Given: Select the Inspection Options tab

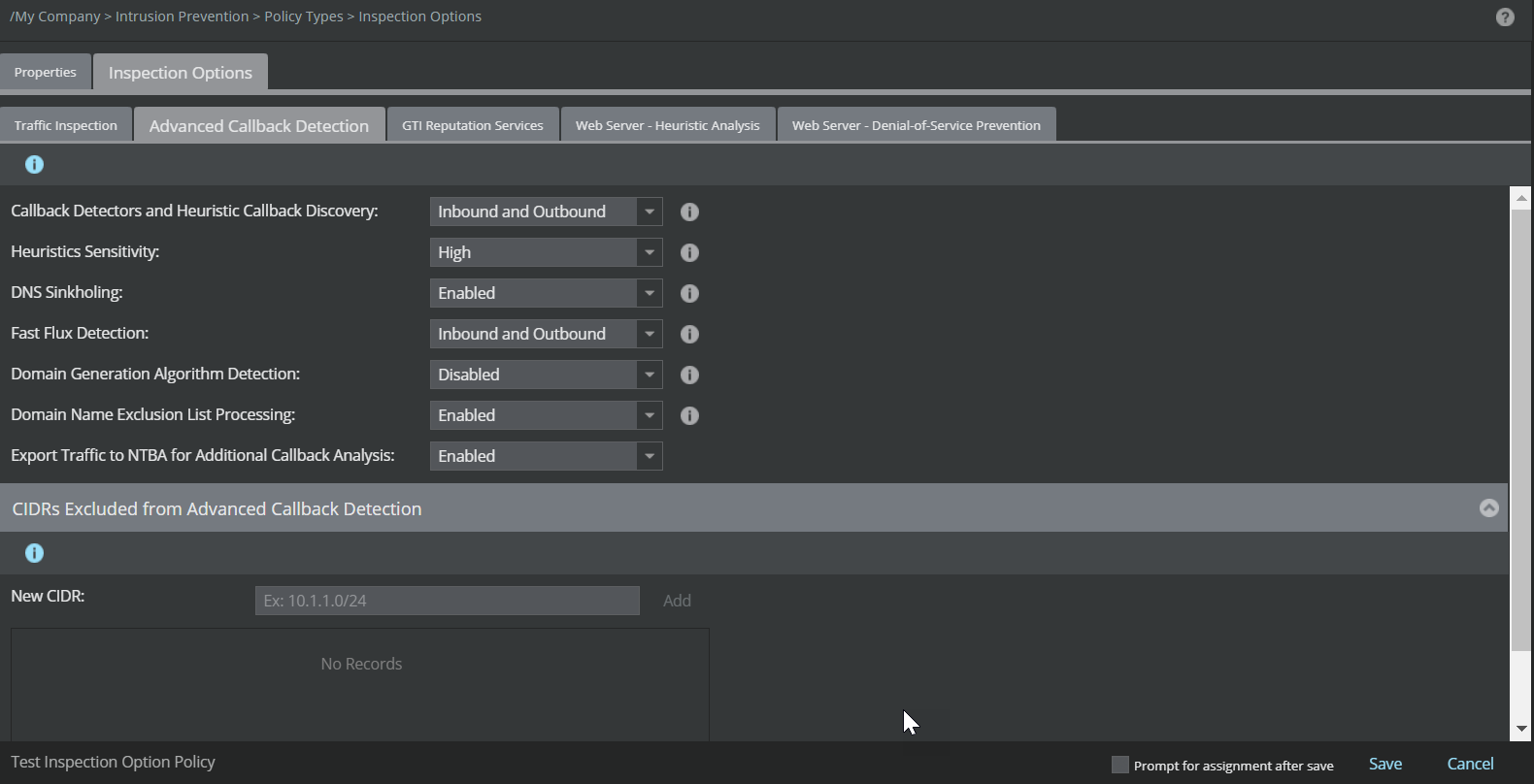Looking at the screenshot, I should click(x=181, y=72).
